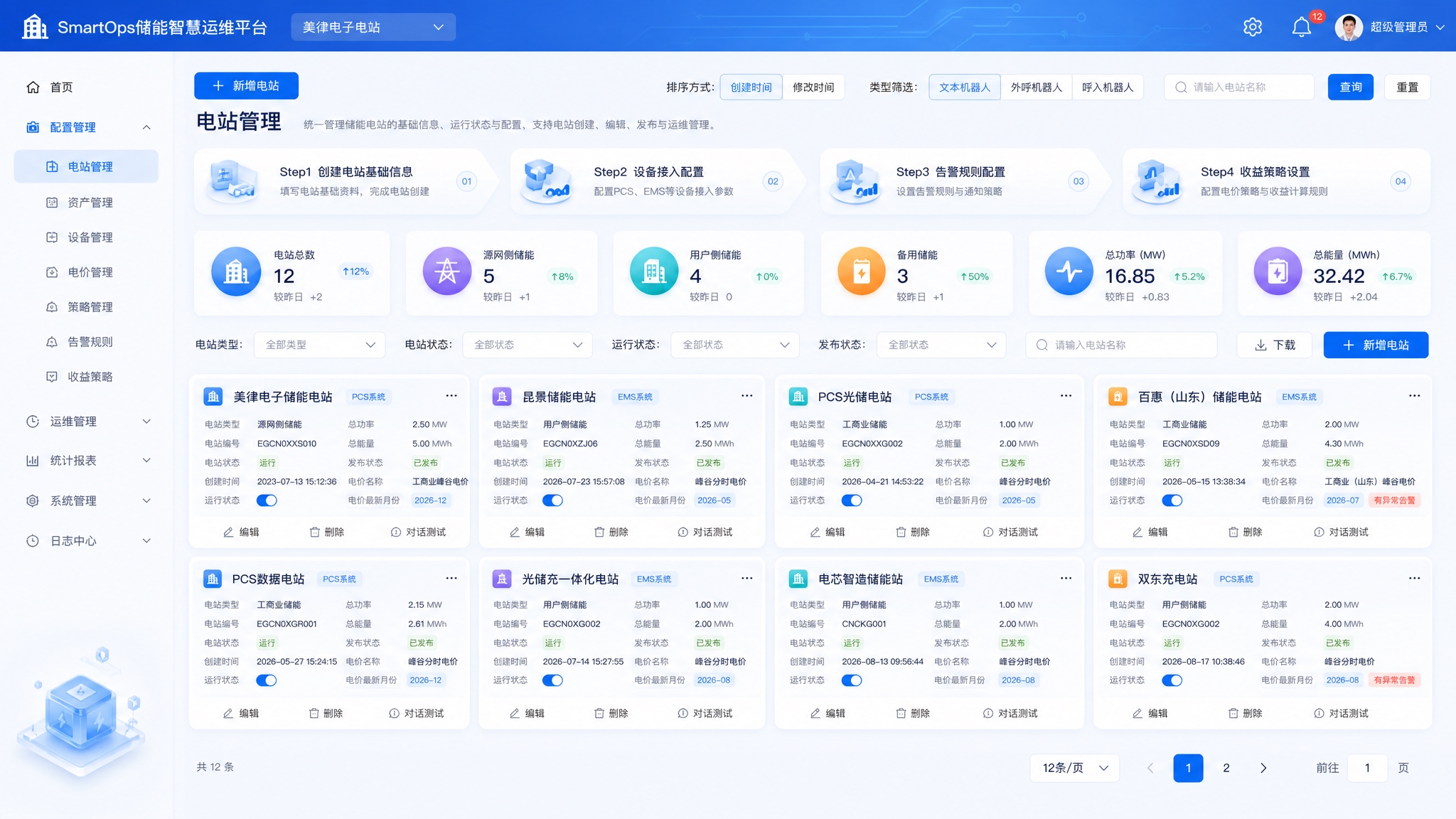Open the 电站状态 filter dropdown
1456x819 pixels.
tap(528, 345)
